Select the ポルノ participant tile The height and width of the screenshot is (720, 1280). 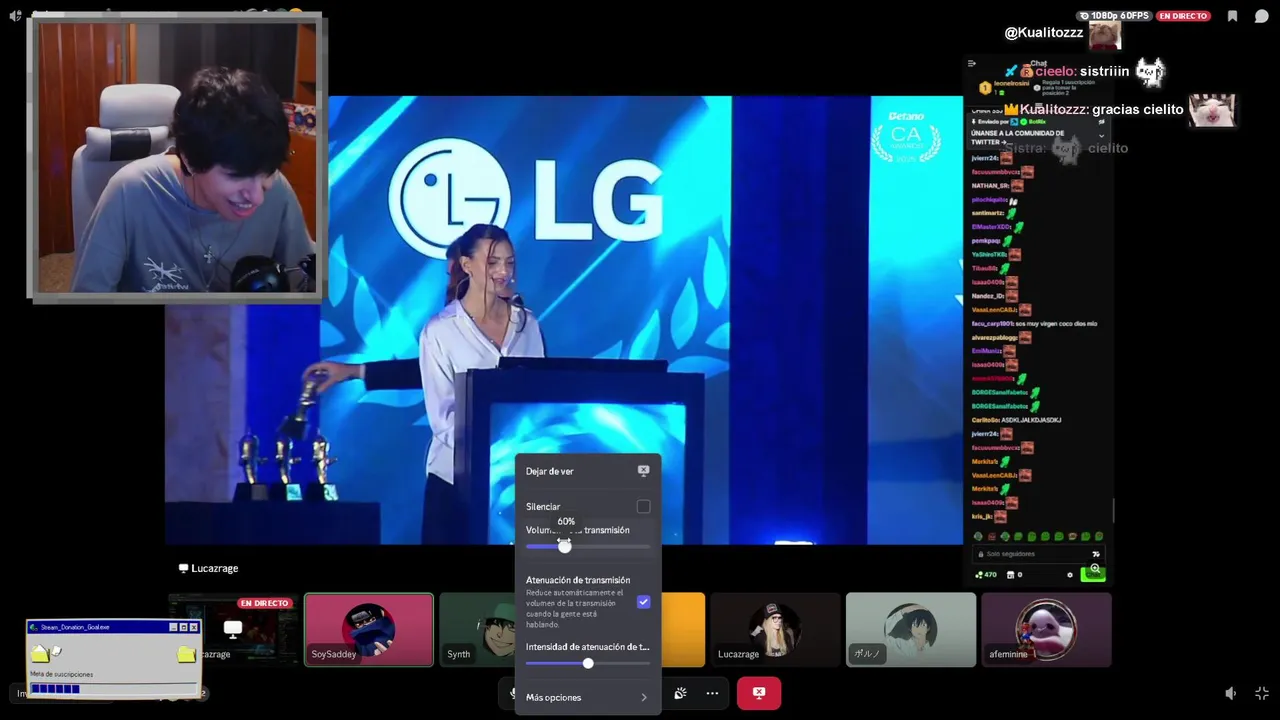click(x=911, y=630)
